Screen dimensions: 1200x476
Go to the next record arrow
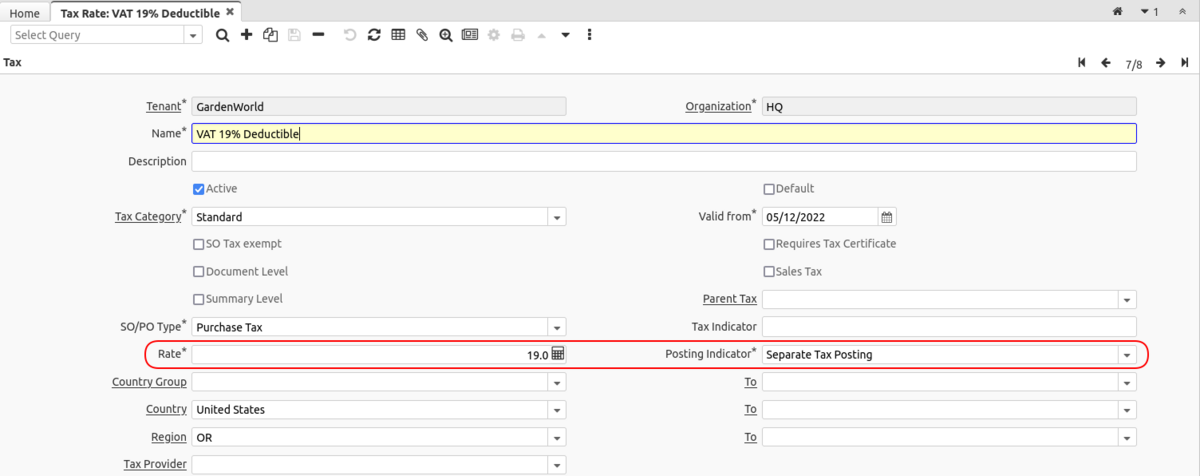1160,63
